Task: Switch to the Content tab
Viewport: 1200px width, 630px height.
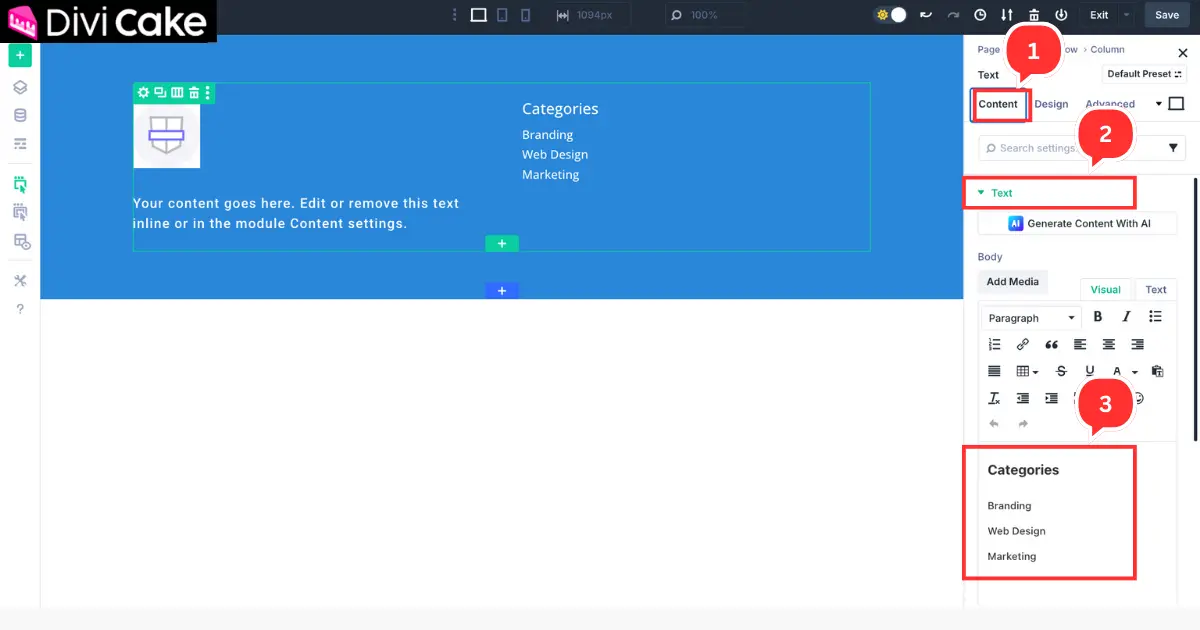Action: pyautogui.click(x=998, y=104)
